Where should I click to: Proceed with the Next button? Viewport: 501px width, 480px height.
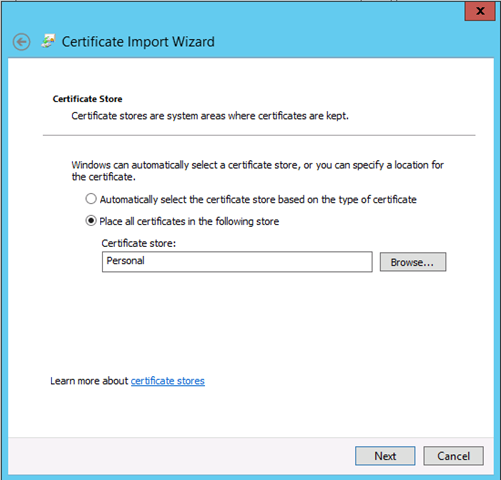coord(385,456)
